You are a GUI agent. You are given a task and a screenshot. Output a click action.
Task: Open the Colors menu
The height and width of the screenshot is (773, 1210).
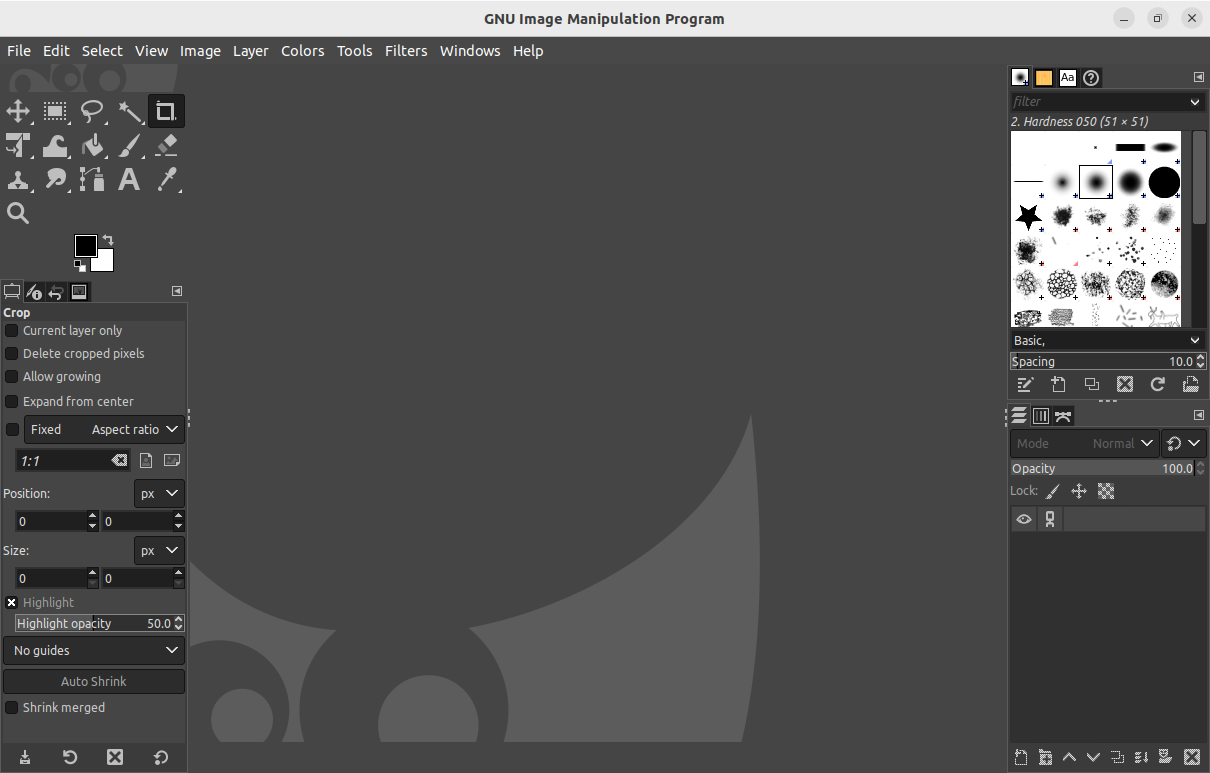click(302, 51)
